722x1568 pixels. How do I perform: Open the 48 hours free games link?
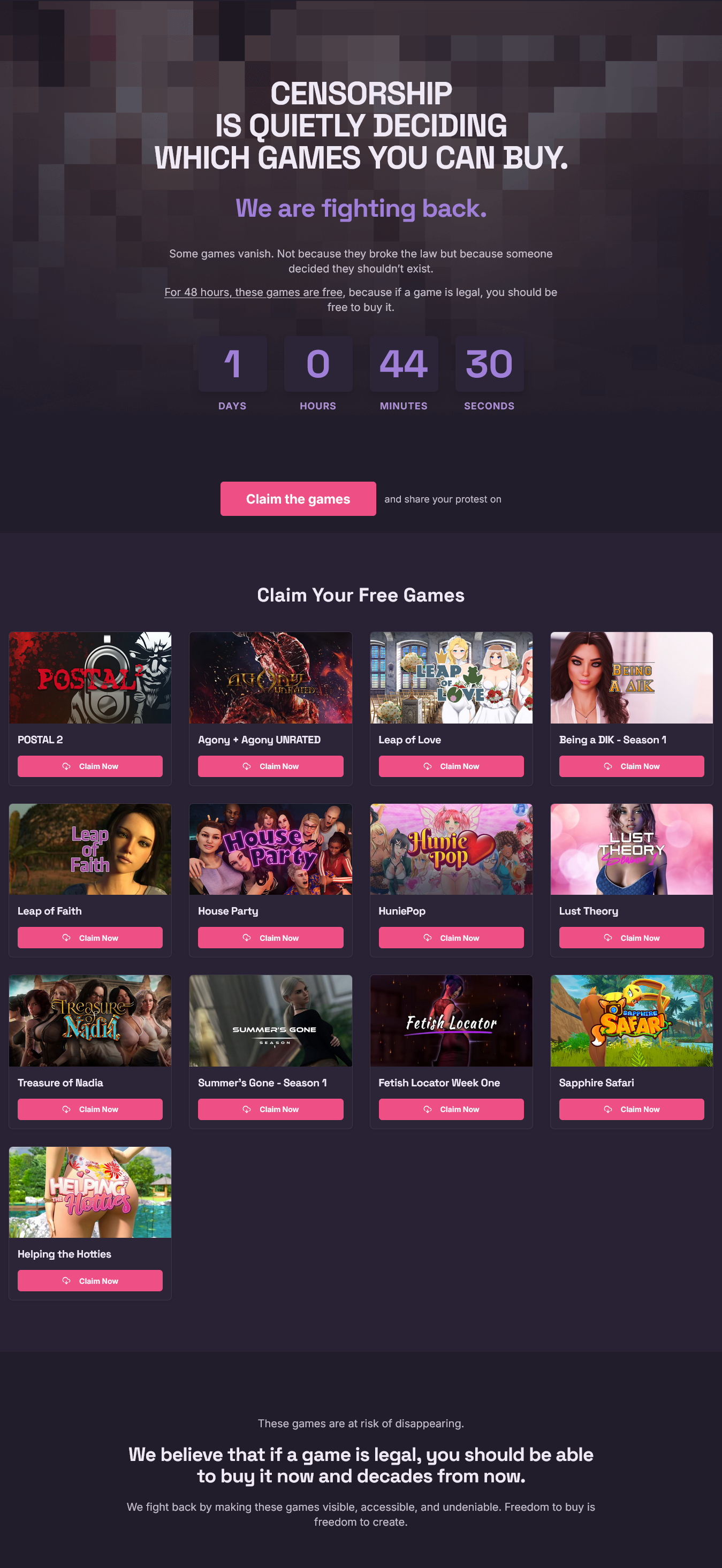253,292
